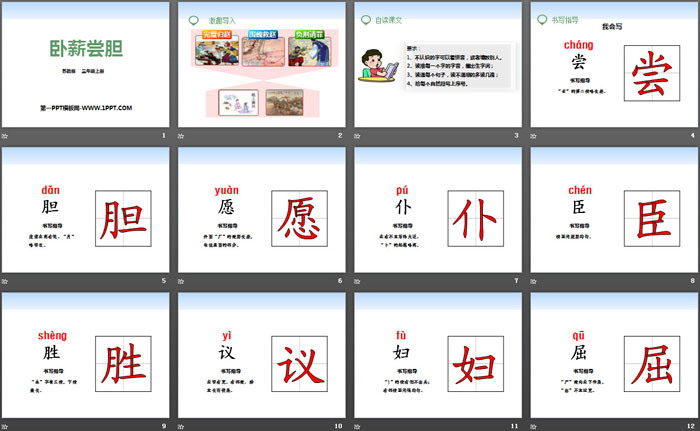Select the chén 臣 slide thumbnail
The width and height of the screenshot is (700, 431).
[614, 210]
